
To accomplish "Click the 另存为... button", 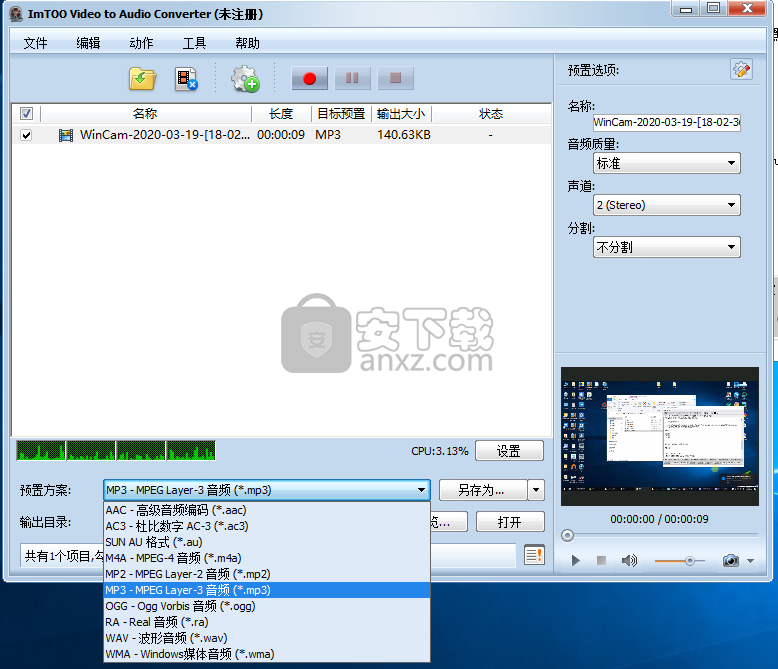I will (x=483, y=490).
